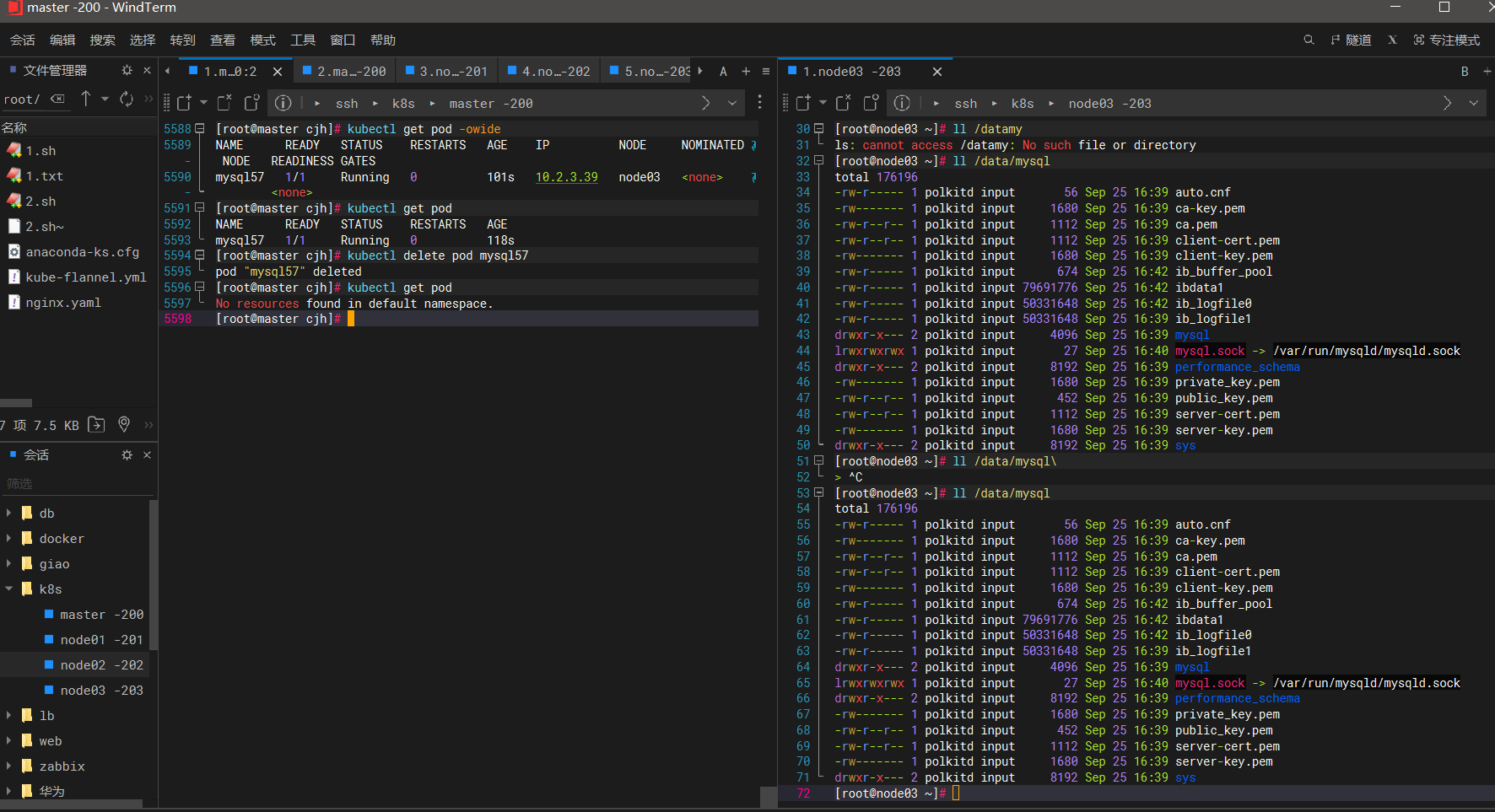1495x812 pixels.
Task: Fold the command block at line 5588
Action: [x=200, y=129]
